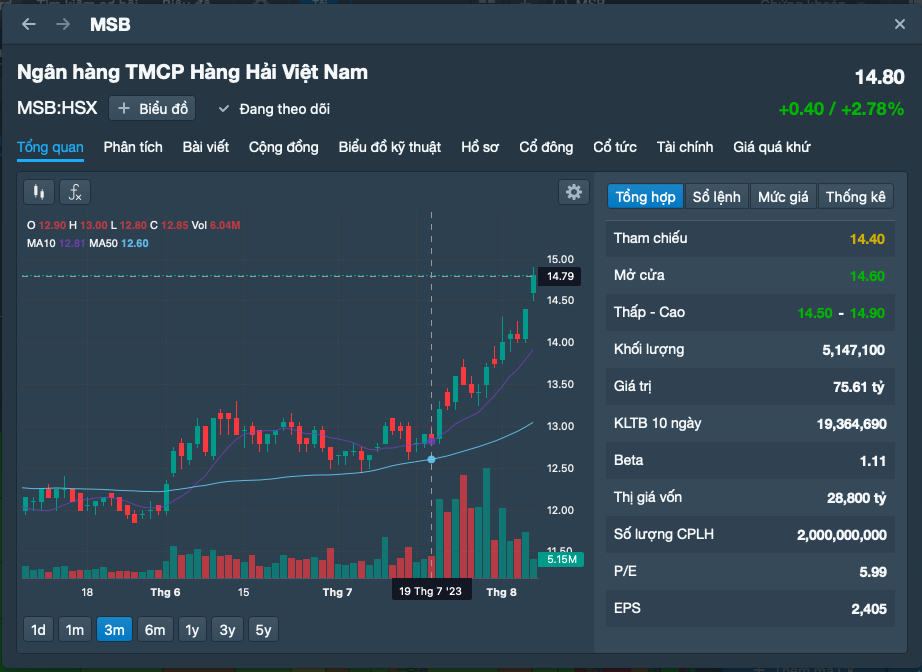Switch to the Phân tích tab

(x=133, y=147)
